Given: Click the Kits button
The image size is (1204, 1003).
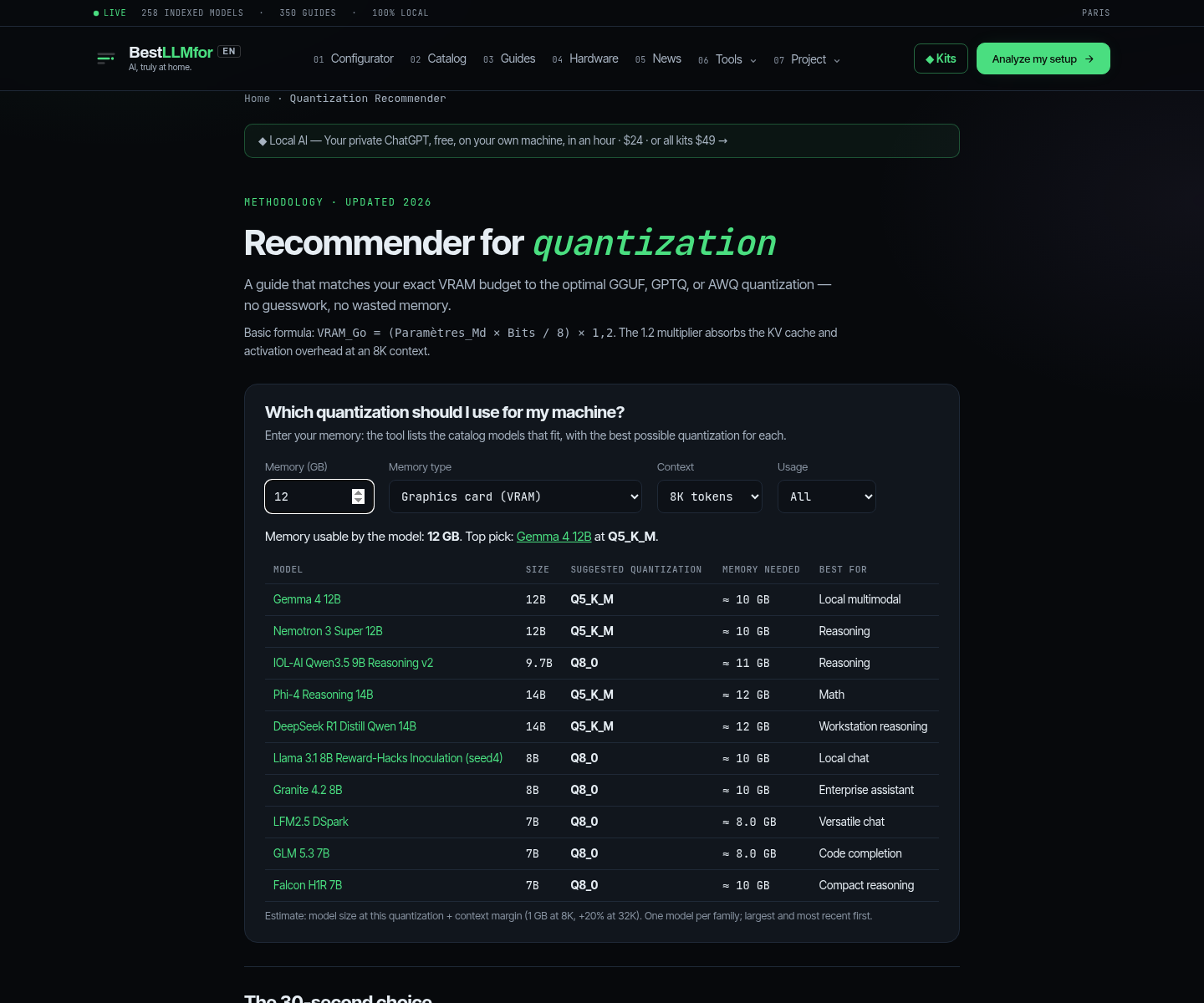Looking at the screenshot, I should tap(941, 59).
